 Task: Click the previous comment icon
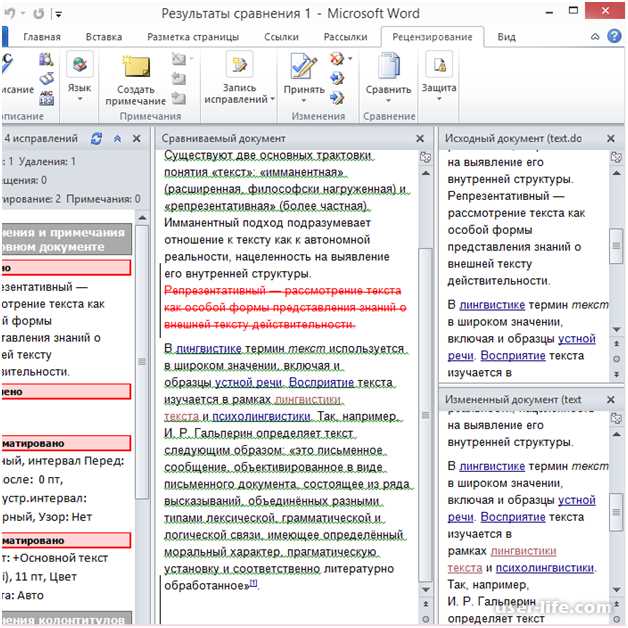[x=179, y=78]
